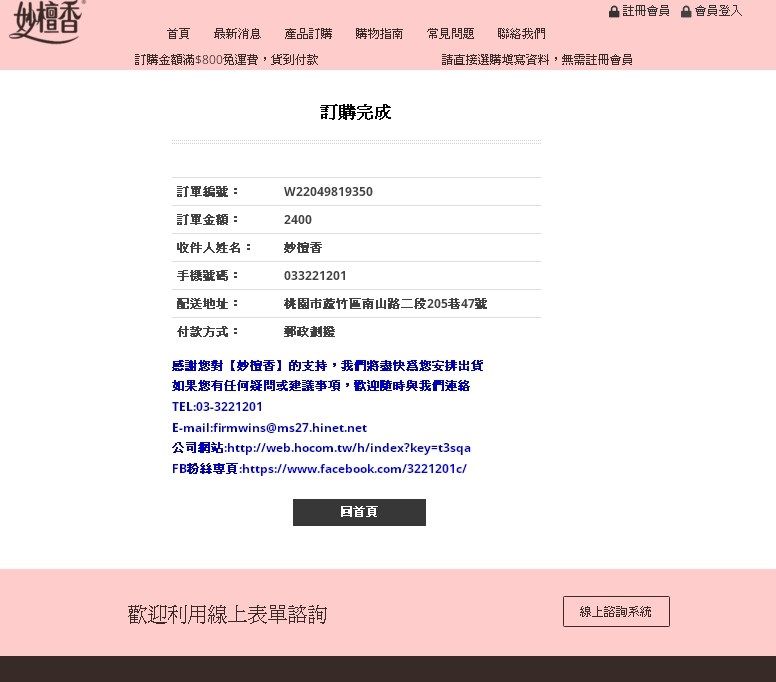This screenshot has width=776, height=682.
Task: Open the 聯絡我們 menu item
Action: tap(521, 34)
